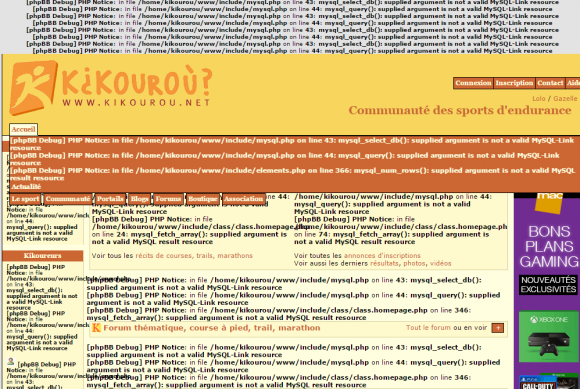The width and height of the screenshot is (580, 389).
Task: Open the résultats link
Action: [384, 263]
